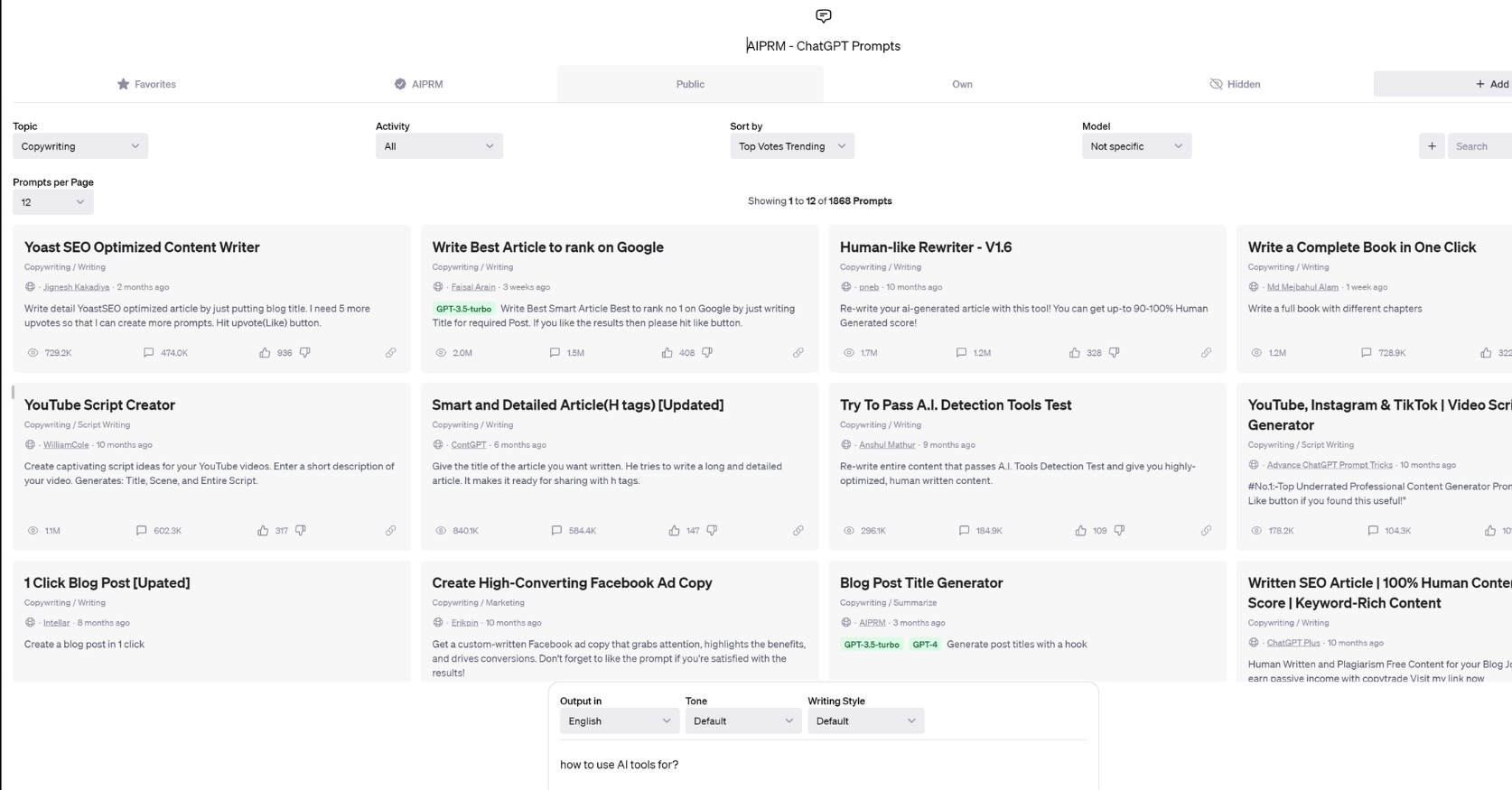
Task: Click comments icon on Yoast SEO card
Action: pos(148,353)
